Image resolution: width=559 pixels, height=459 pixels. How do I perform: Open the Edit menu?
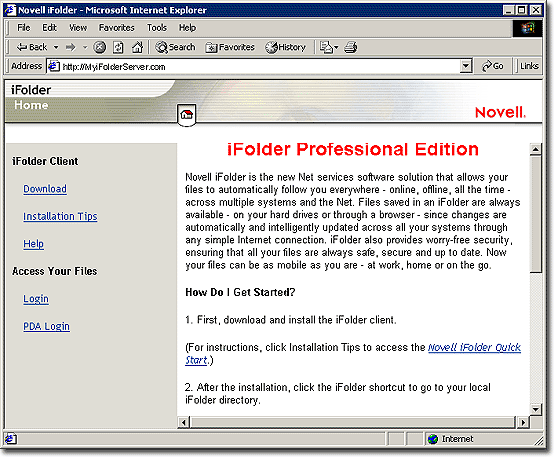(x=50, y=28)
